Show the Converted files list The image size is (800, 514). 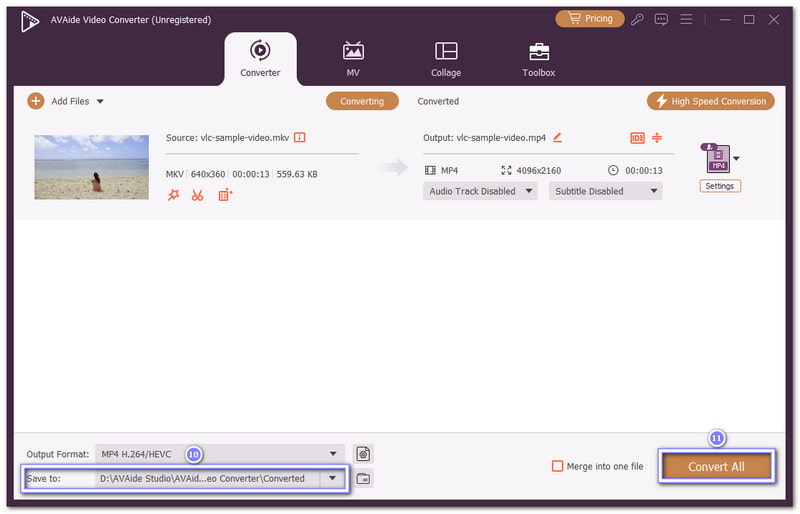(x=438, y=101)
